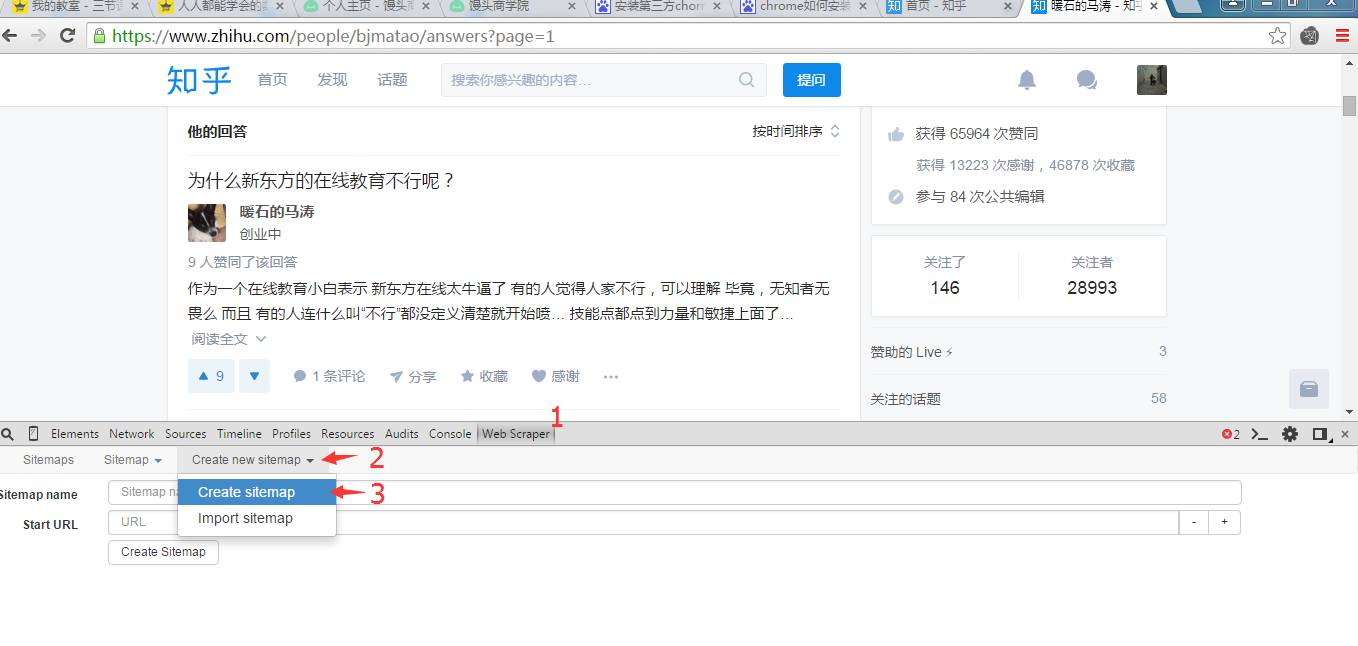Upvote the answer with the 9 button
Image resolution: width=1358 pixels, height=646 pixels.
pos(211,376)
